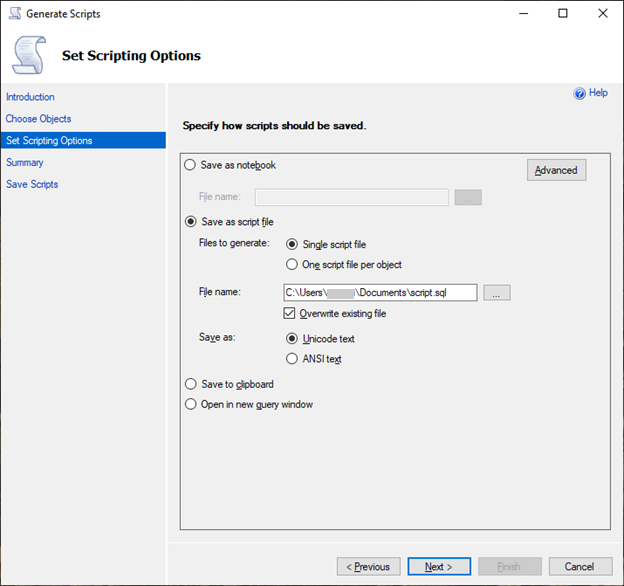The width and height of the screenshot is (624, 586).
Task: Browse for script file with ellipsis button
Action: pos(497,293)
